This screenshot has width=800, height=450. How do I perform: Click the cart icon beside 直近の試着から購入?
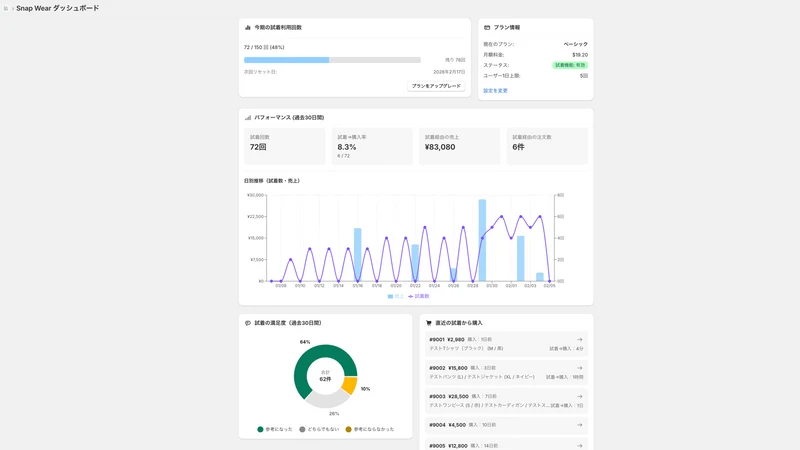(x=429, y=323)
